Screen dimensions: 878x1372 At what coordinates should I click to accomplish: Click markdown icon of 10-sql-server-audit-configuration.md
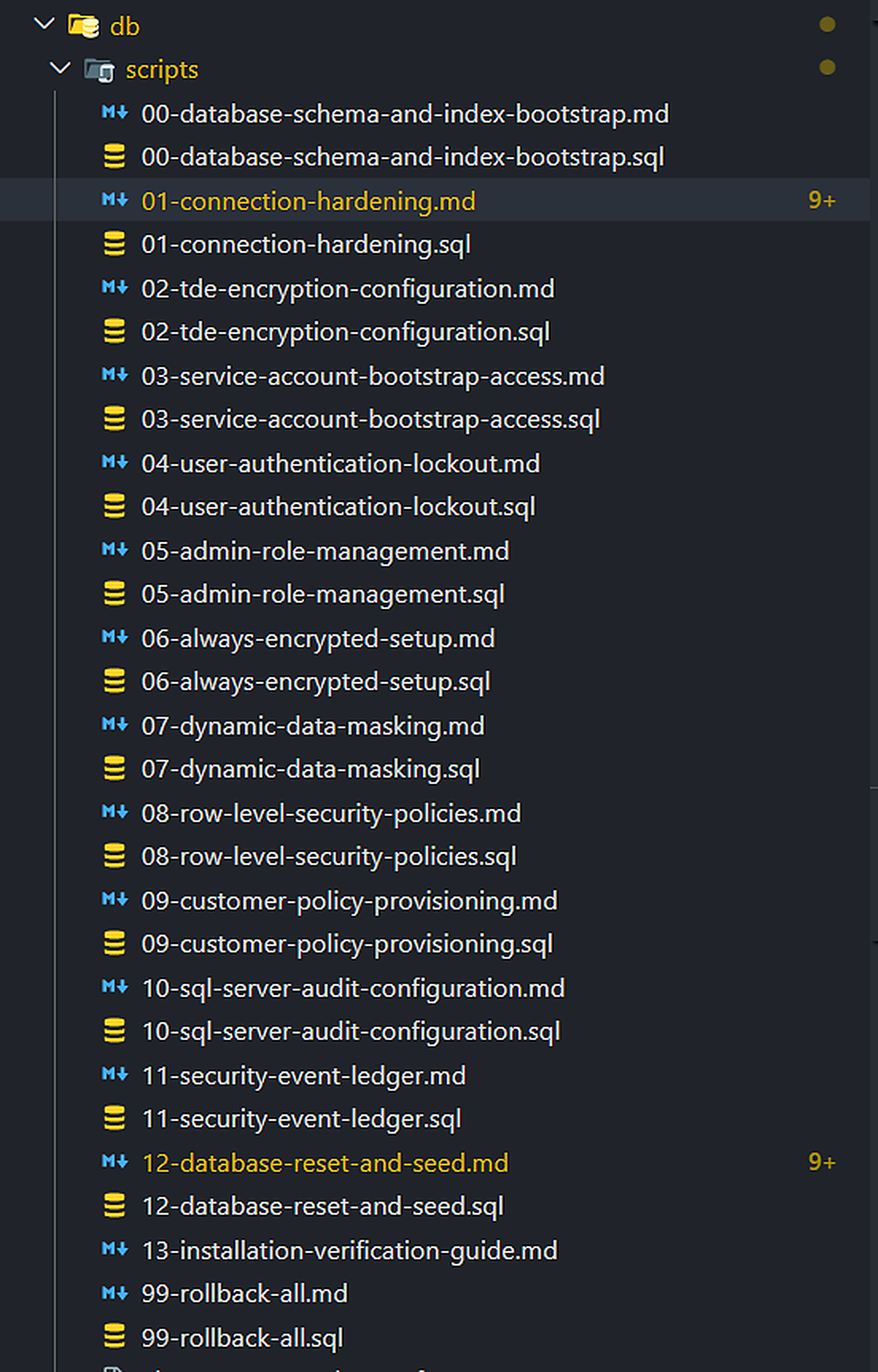115,987
